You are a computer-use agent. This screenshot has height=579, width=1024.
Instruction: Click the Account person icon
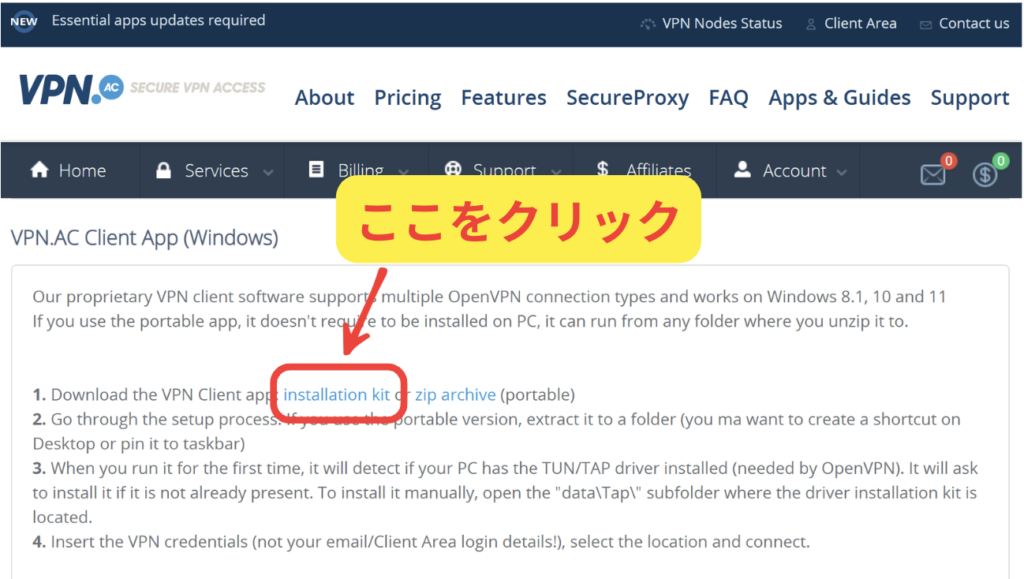pos(742,170)
